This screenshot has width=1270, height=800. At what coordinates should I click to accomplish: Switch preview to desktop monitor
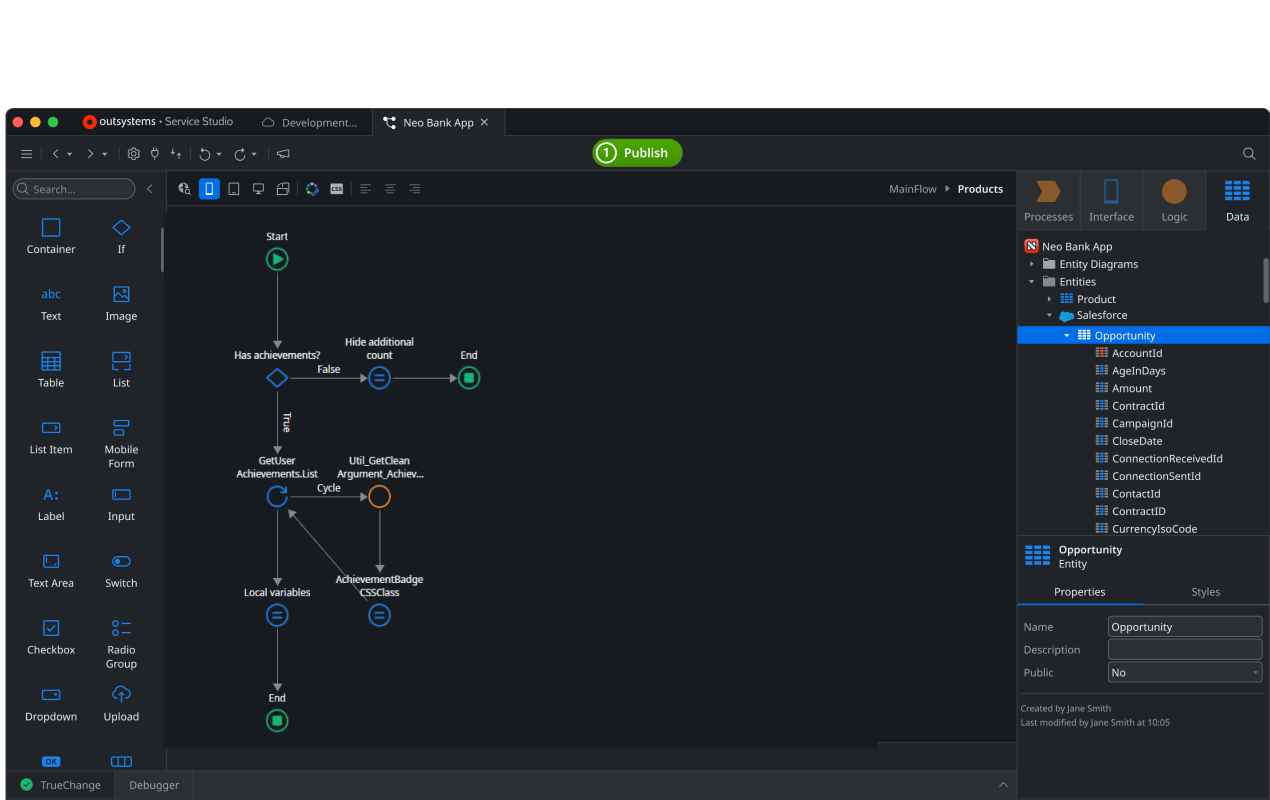(x=258, y=189)
